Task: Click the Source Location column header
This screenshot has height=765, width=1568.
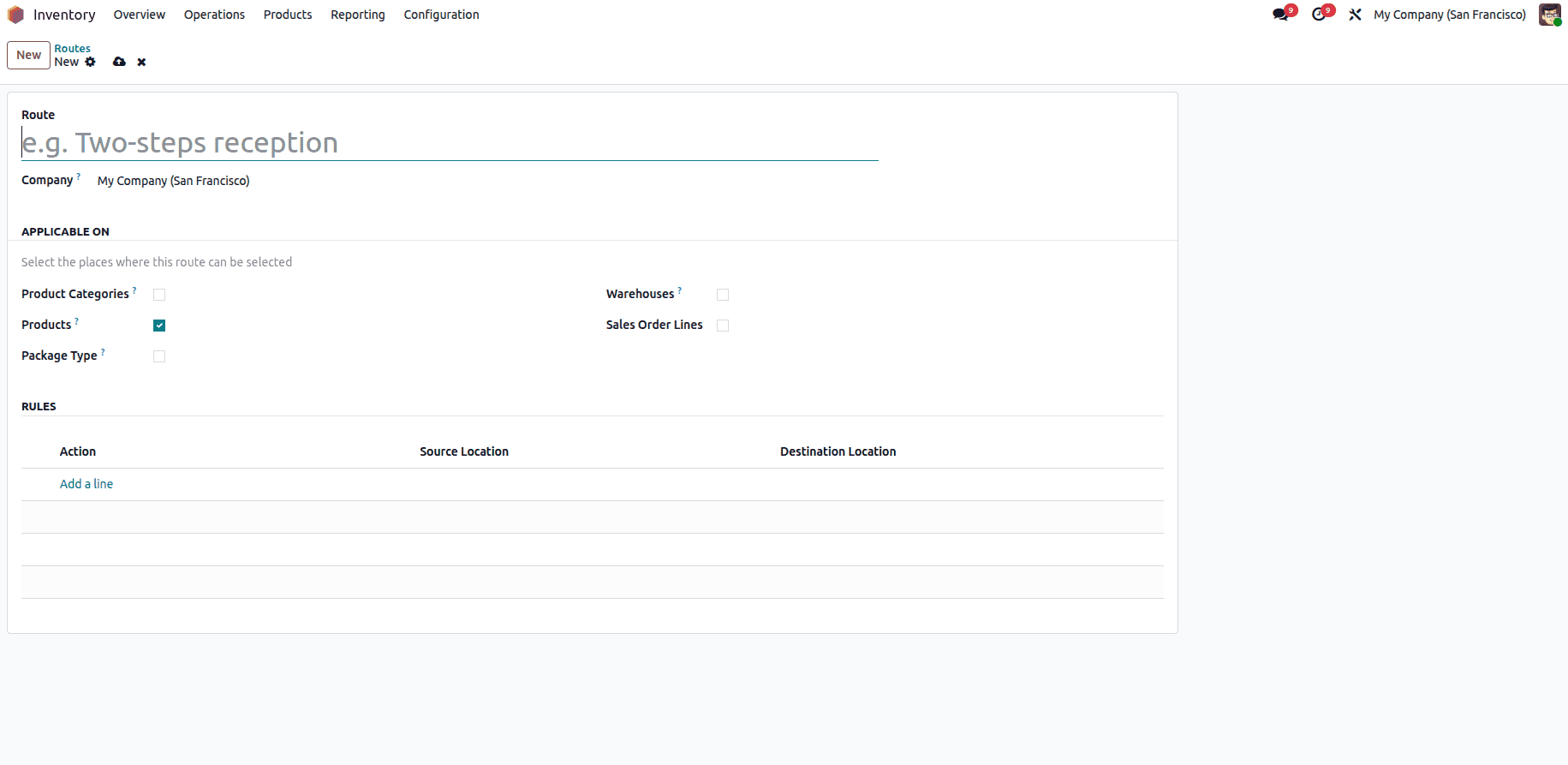Action: [x=464, y=451]
